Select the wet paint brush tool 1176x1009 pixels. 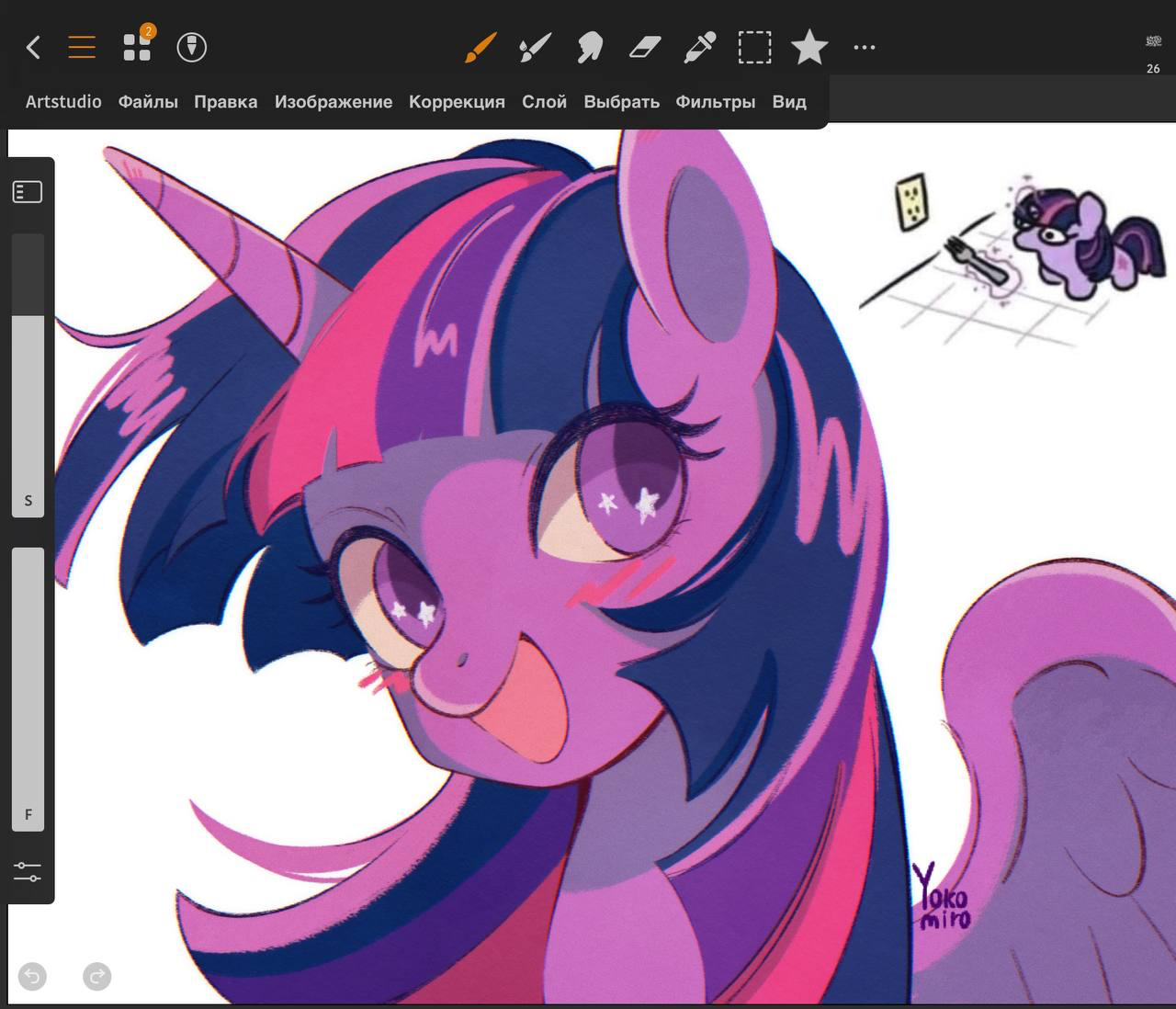(x=535, y=47)
